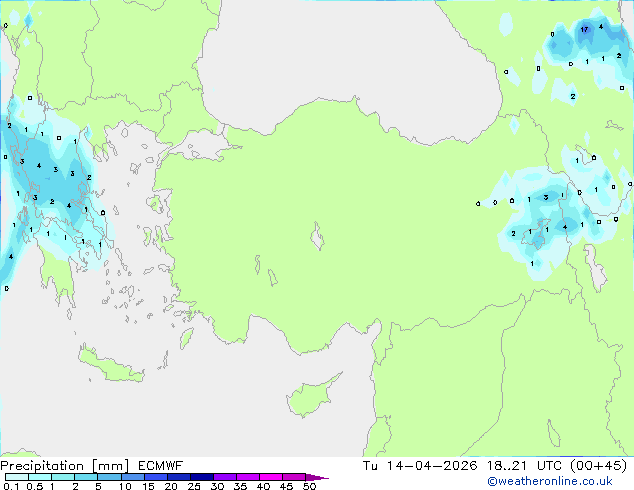Click the 'Precipitation [mm]' title text
This screenshot has width=634, height=490.
pos(65,466)
